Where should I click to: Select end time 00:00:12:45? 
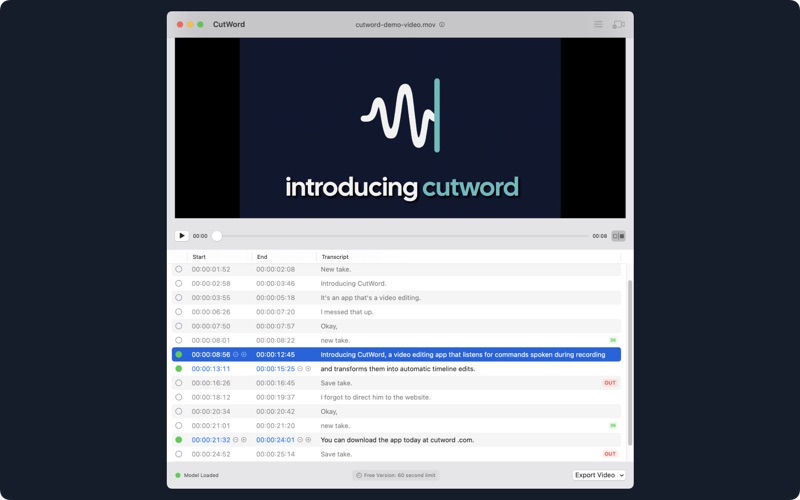pyautogui.click(x=275, y=354)
